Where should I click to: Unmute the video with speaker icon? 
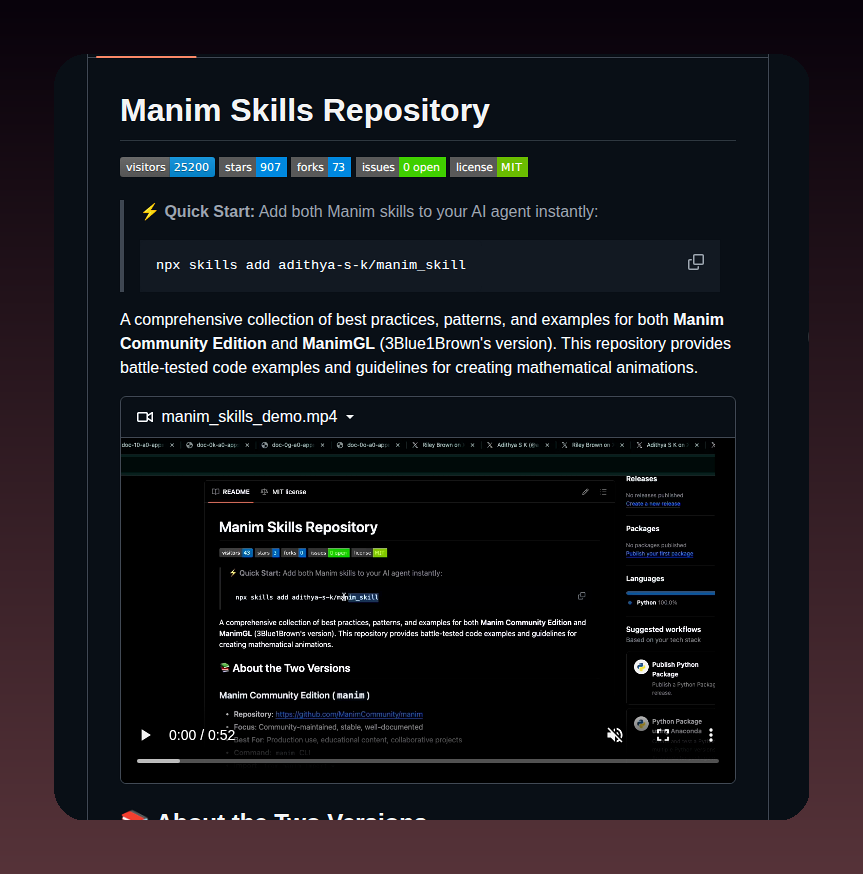click(x=614, y=735)
